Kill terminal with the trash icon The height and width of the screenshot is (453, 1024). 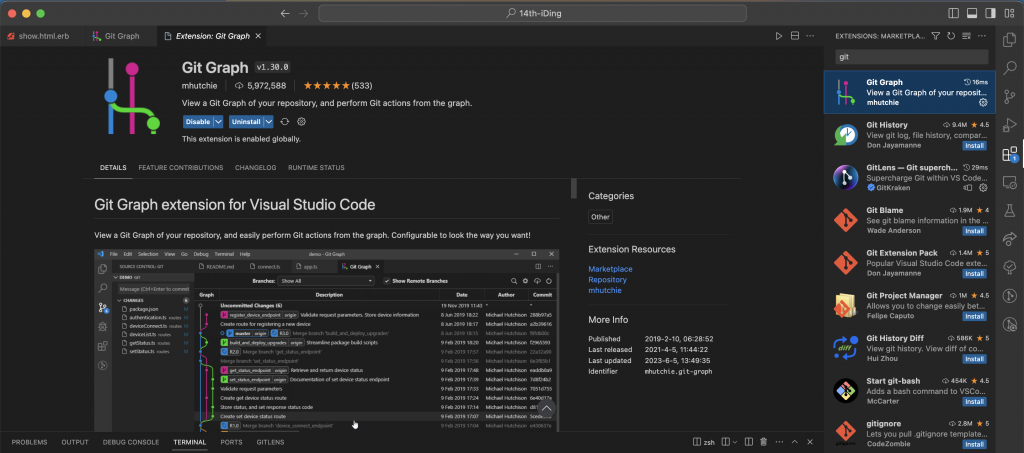coord(763,441)
